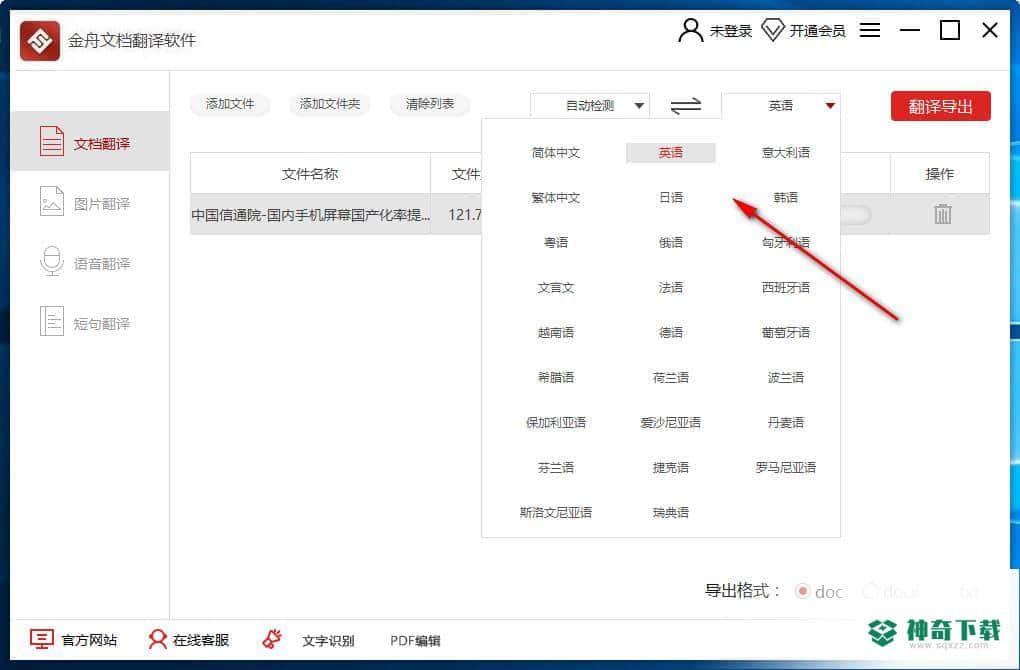Choose 捷克语 option

671,467
